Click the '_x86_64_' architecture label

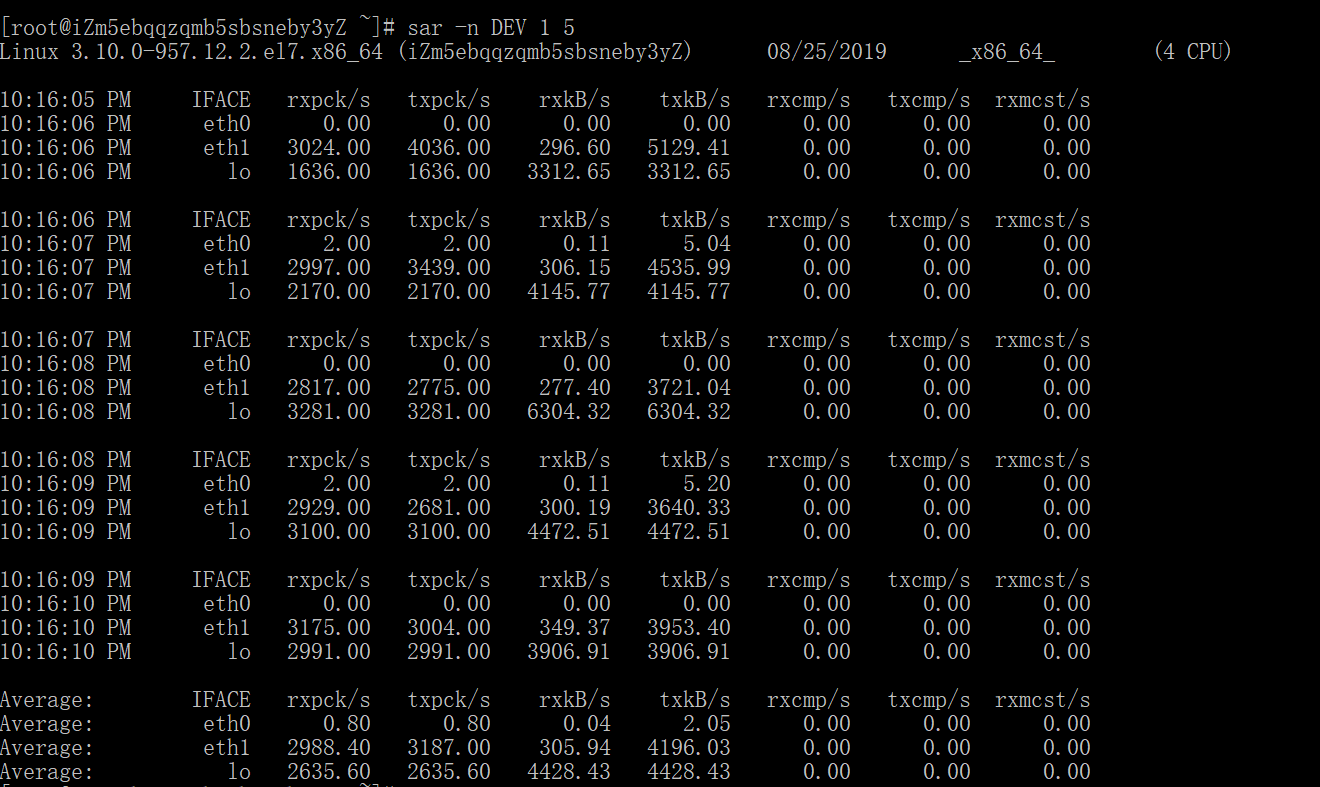coord(1006,51)
